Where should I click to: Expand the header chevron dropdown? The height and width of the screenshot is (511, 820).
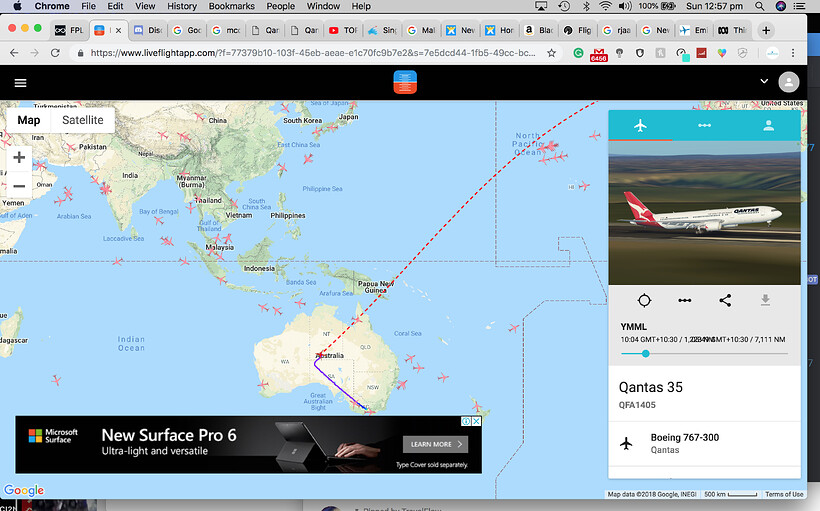coord(764,82)
